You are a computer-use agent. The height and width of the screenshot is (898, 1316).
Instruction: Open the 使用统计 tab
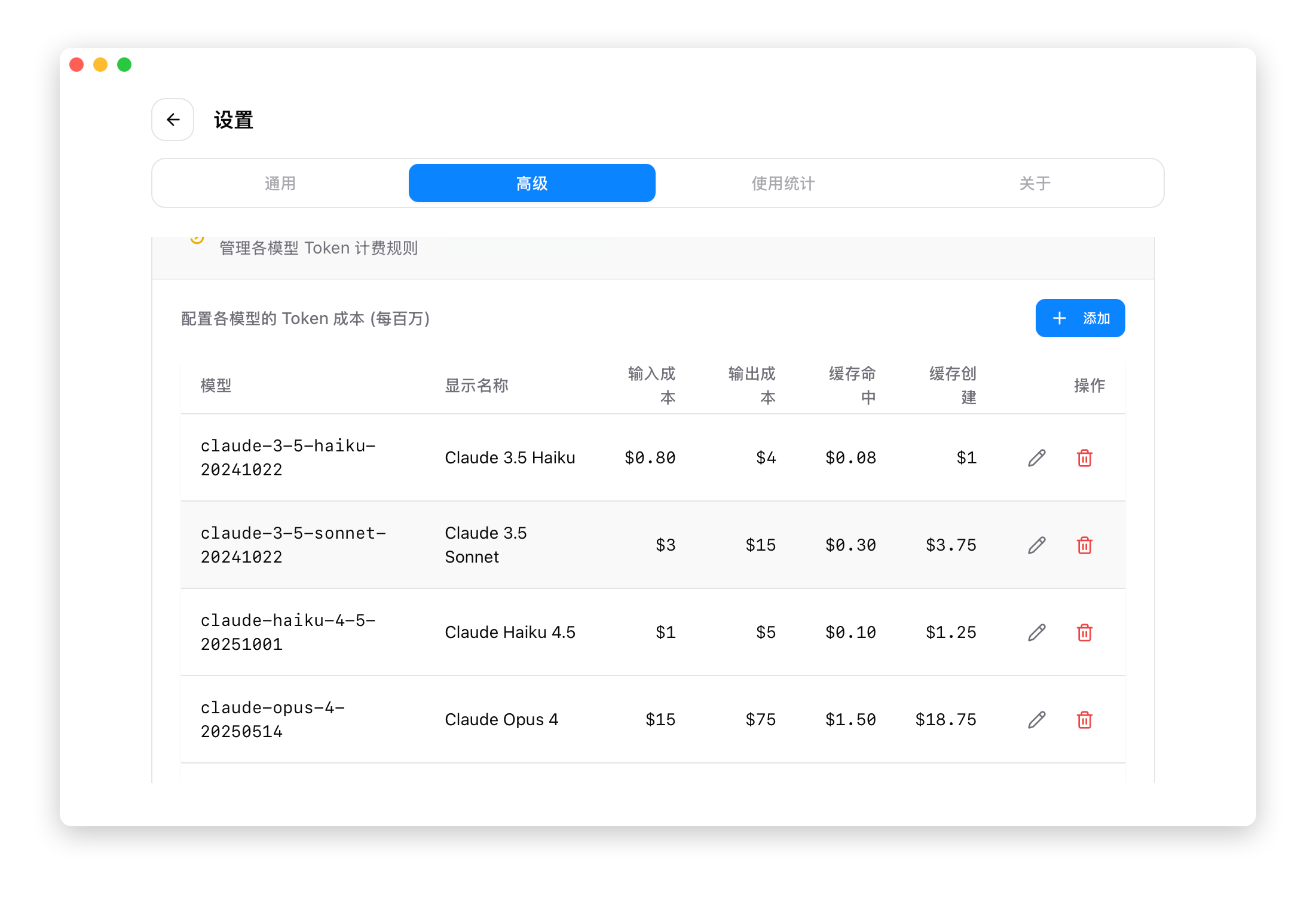coord(784,183)
